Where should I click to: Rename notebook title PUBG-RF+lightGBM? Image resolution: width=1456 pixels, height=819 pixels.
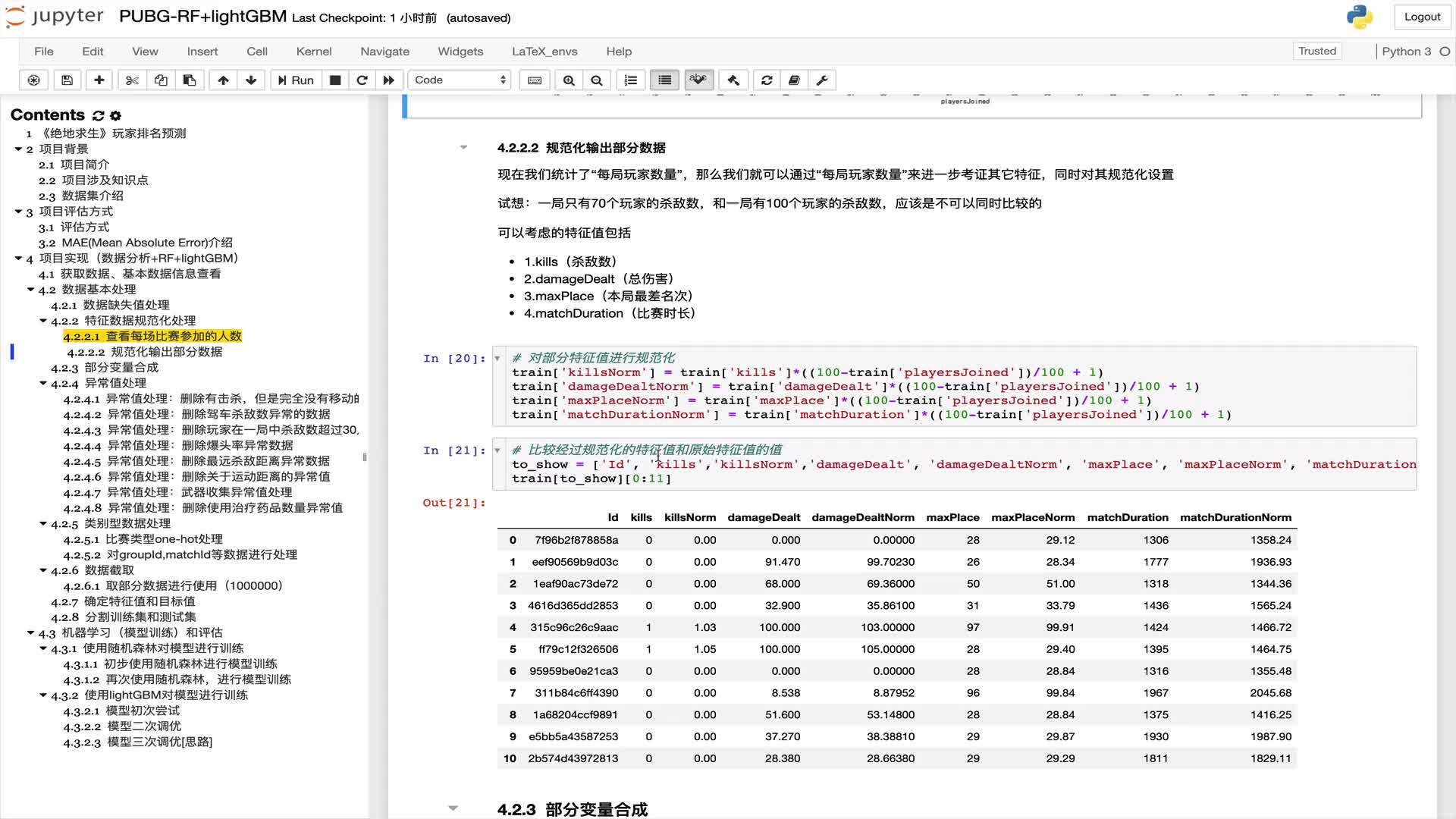202,17
